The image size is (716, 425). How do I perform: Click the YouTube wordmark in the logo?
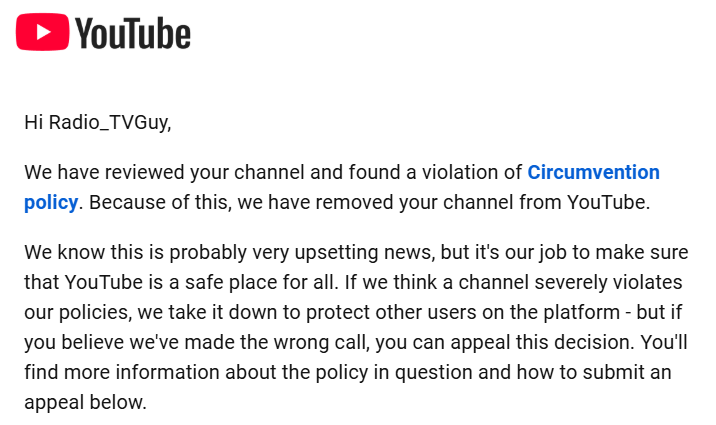(132, 33)
